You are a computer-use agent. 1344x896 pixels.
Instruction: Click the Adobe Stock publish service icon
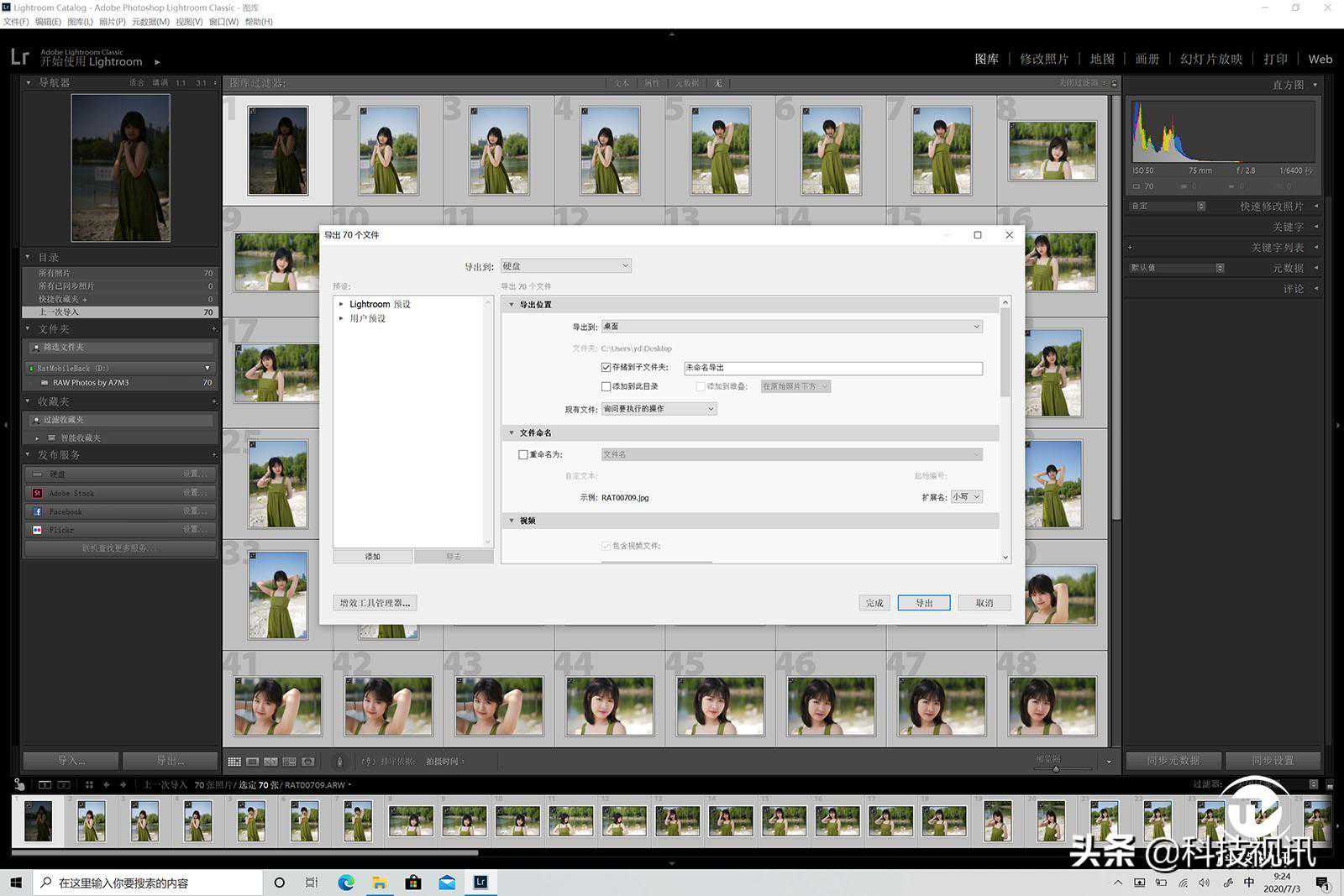pyautogui.click(x=37, y=493)
